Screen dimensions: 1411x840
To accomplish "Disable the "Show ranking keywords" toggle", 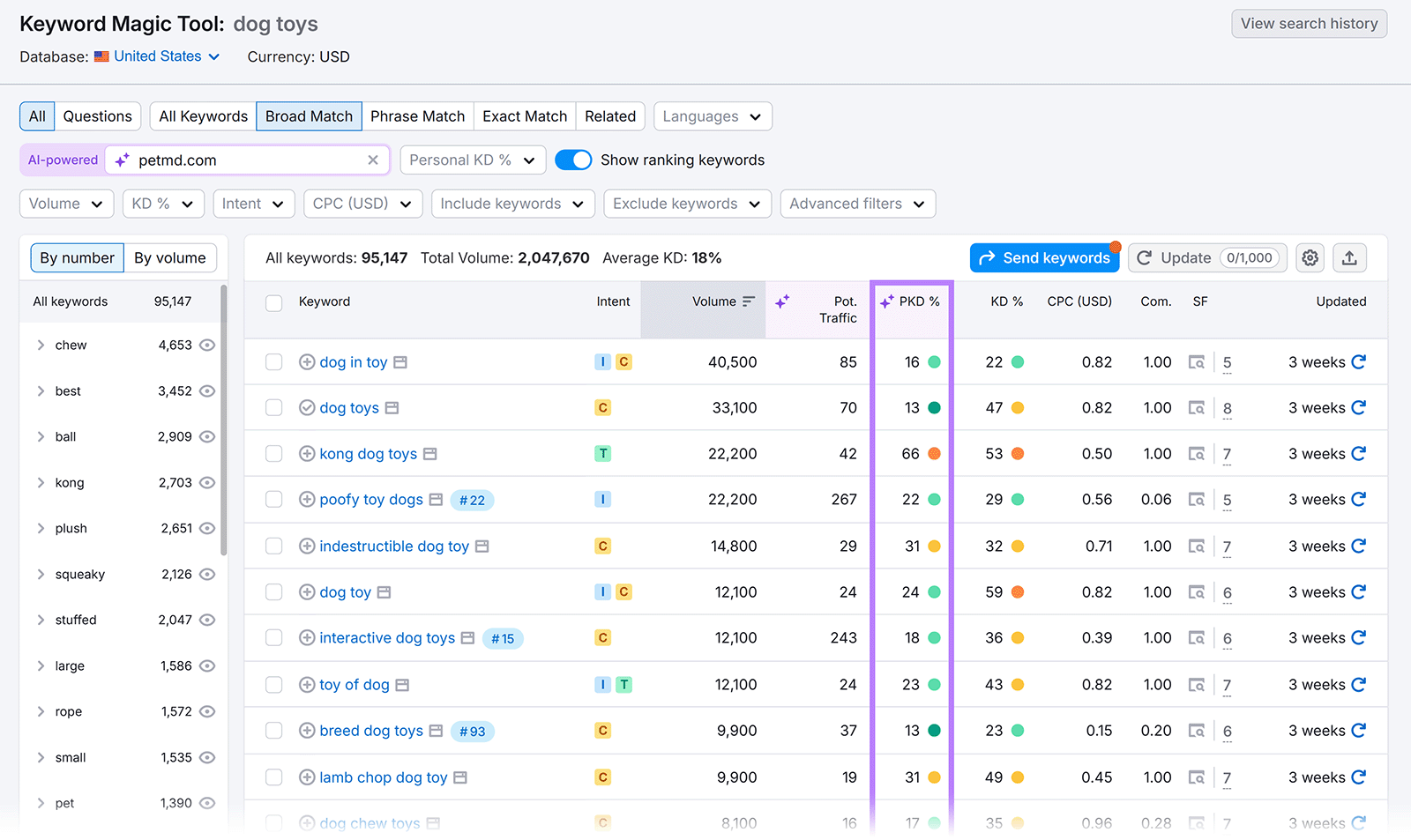I will pos(573,160).
